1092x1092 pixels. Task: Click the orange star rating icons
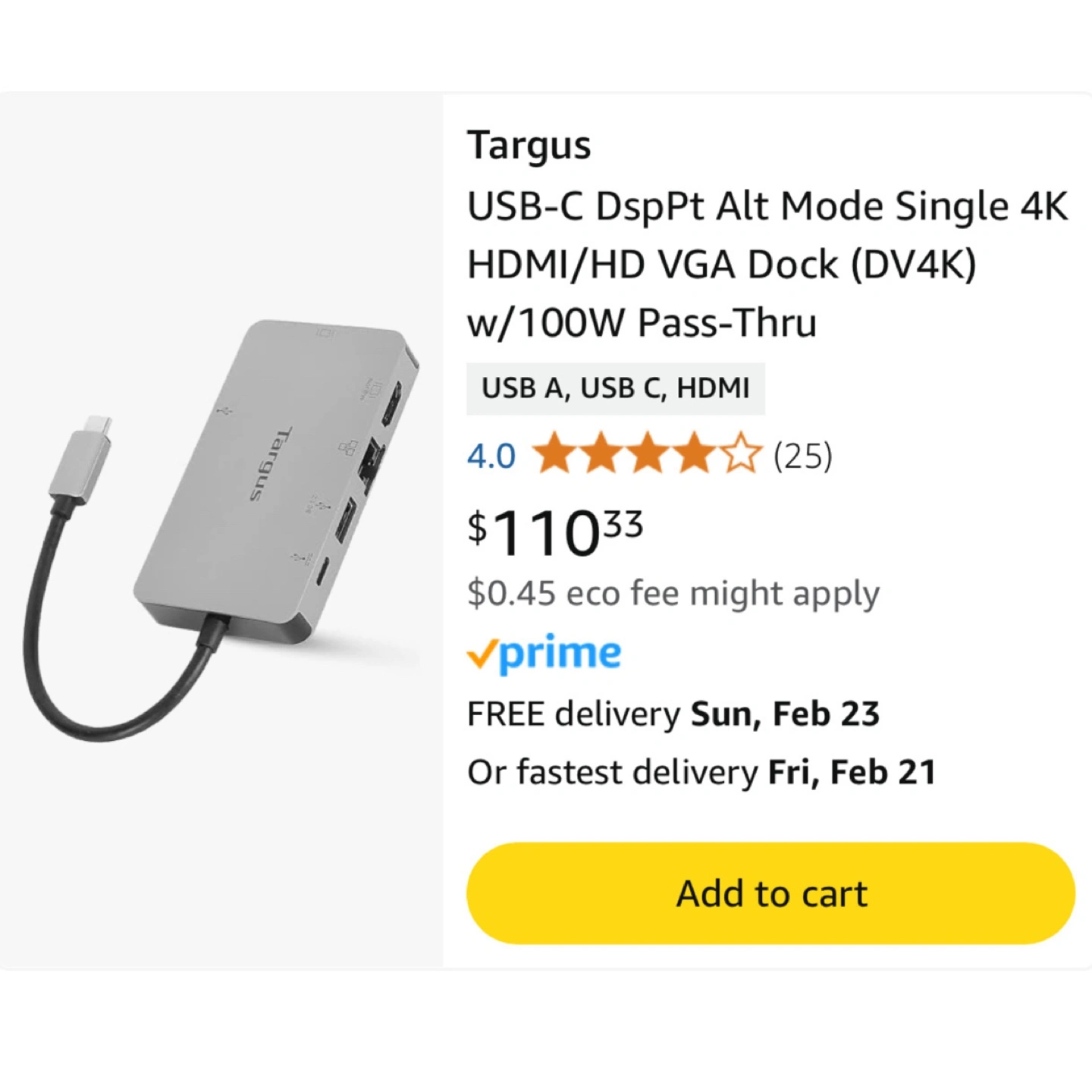click(646, 455)
